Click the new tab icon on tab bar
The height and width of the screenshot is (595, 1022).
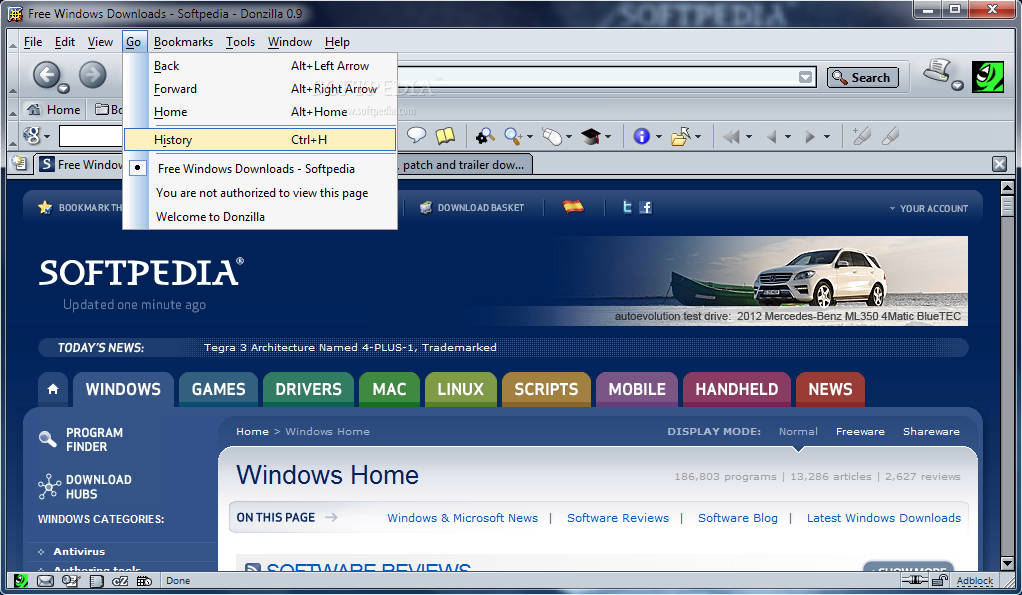[x=20, y=164]
